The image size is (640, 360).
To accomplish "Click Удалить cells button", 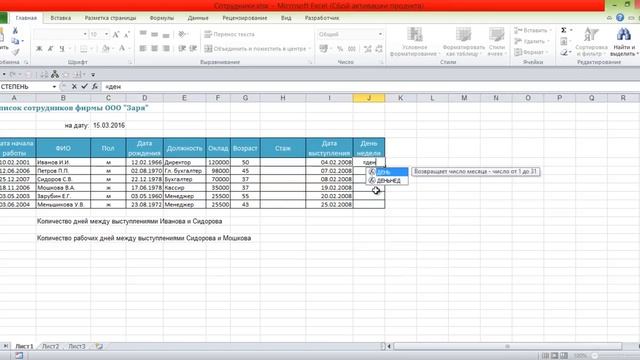I will (532, 41).
